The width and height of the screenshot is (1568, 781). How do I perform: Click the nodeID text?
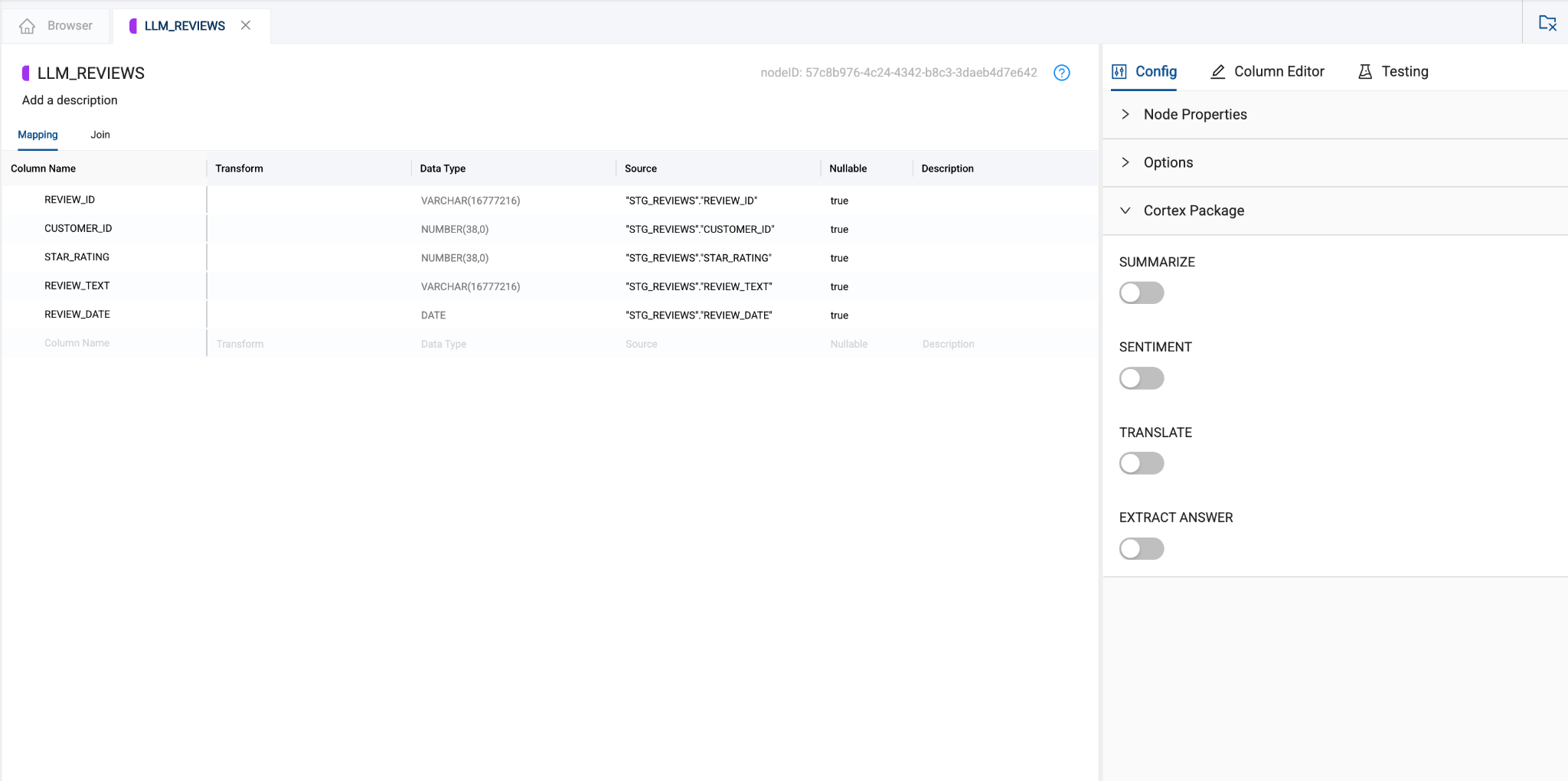tap(899, 73)
